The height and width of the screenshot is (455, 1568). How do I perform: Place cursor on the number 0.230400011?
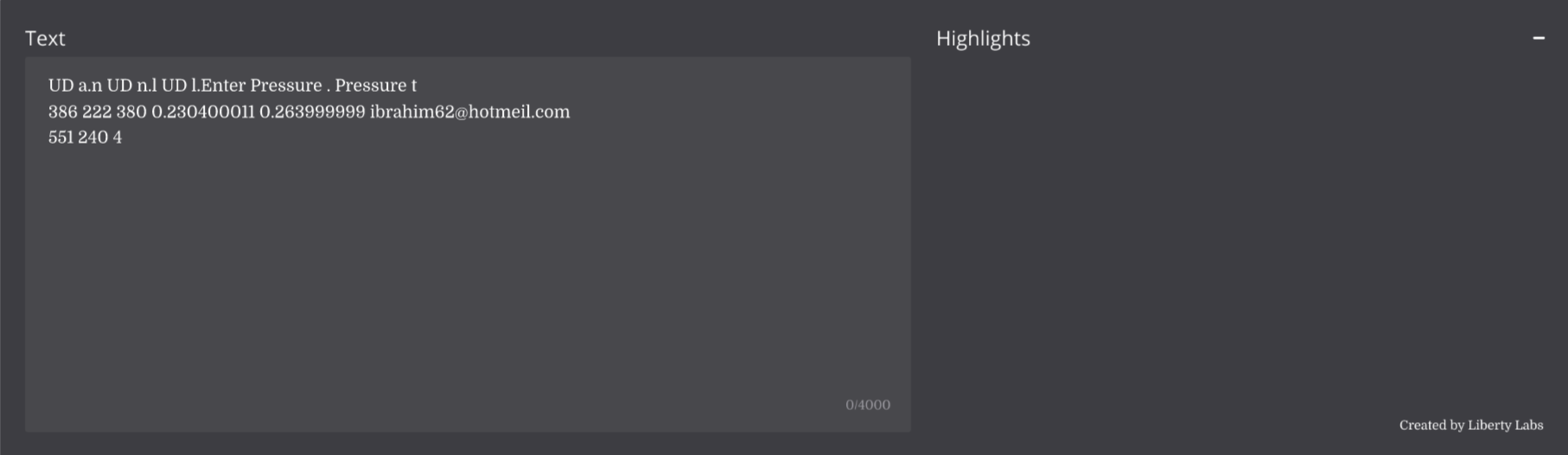[x=203, y=112]
